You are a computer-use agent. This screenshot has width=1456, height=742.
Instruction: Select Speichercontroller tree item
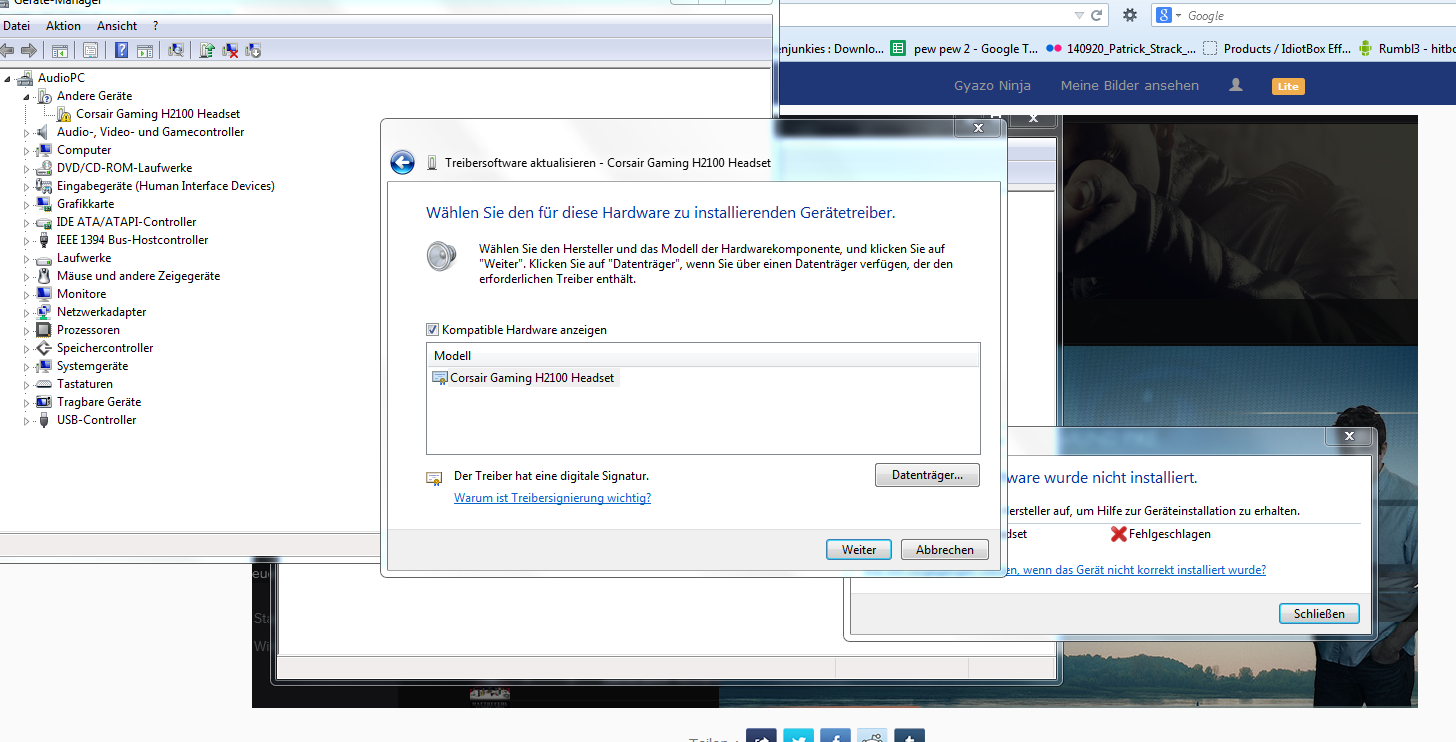tap(105, 348)
